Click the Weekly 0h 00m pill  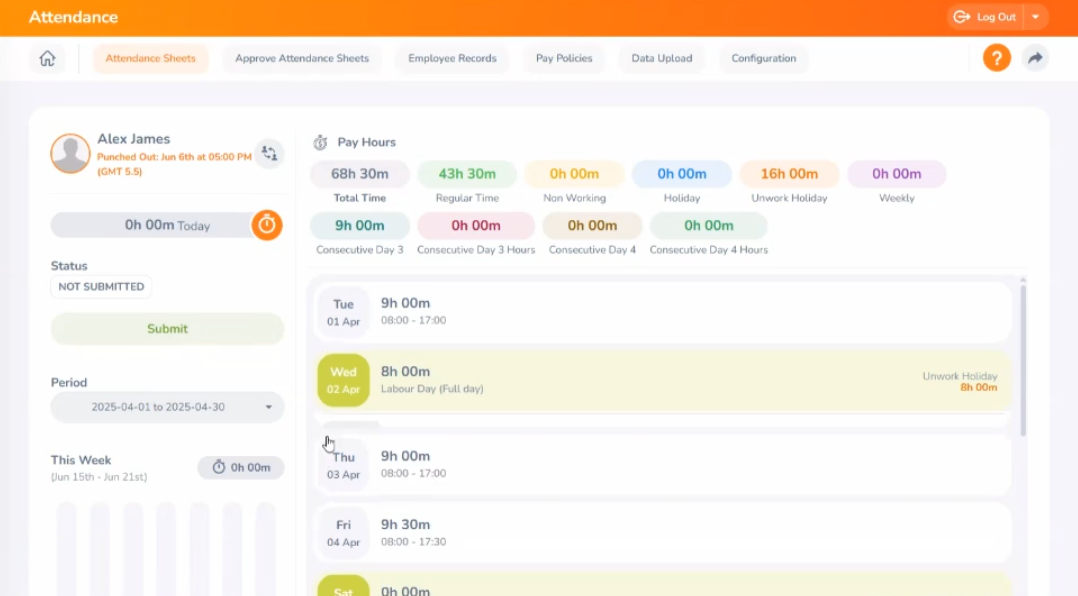pos(896,174)
